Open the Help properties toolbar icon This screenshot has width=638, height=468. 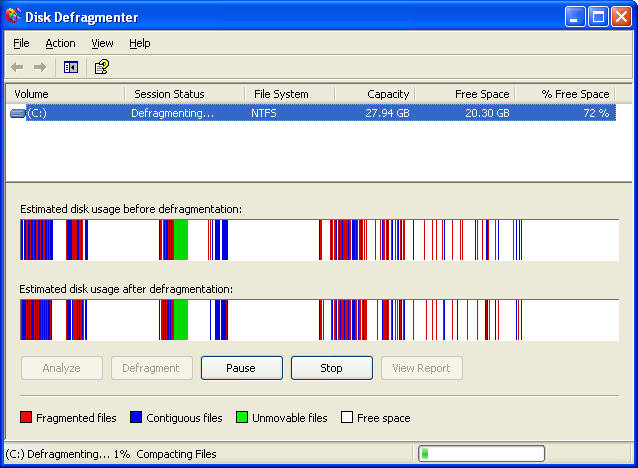click(x=102, y=67)
